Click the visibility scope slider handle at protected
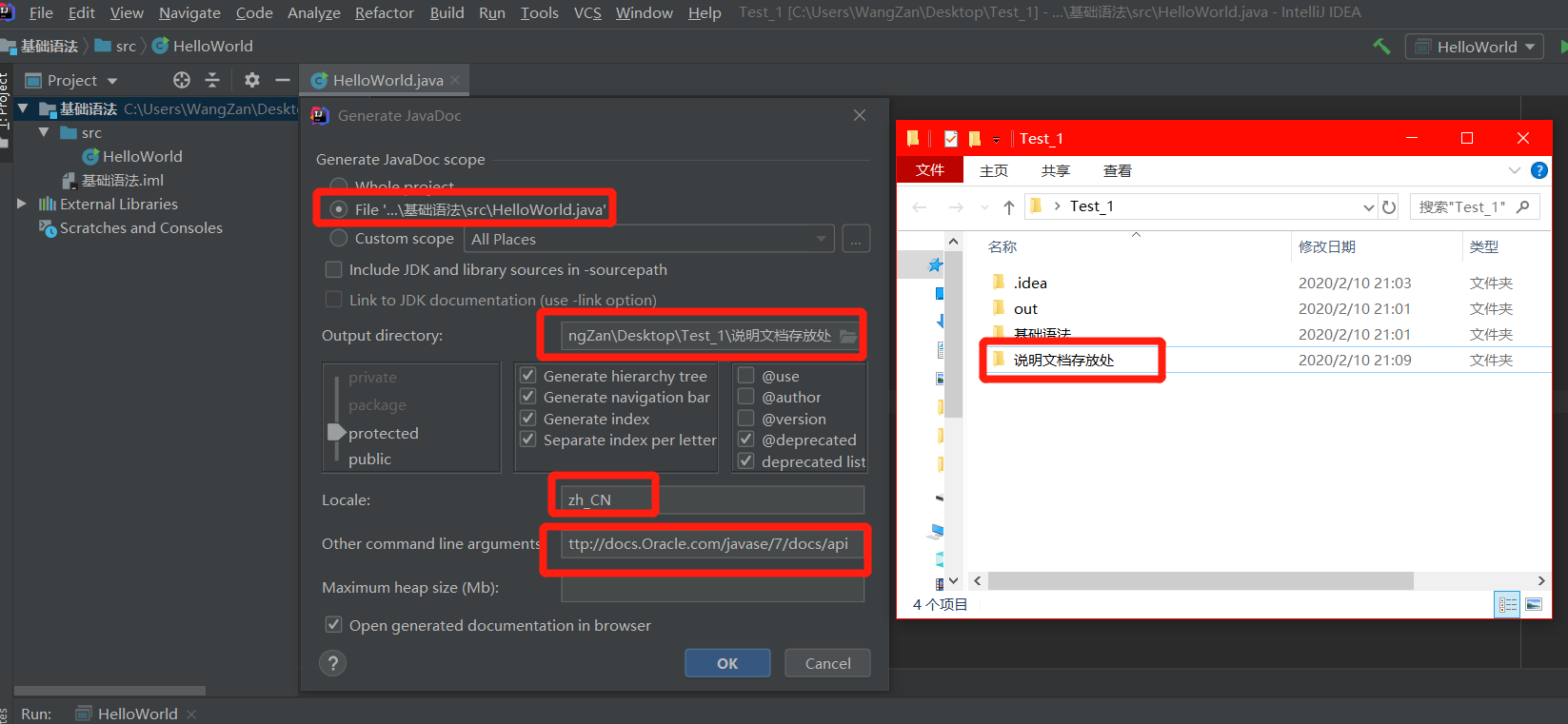This screenshot has height=724, width=1568. 335,432
